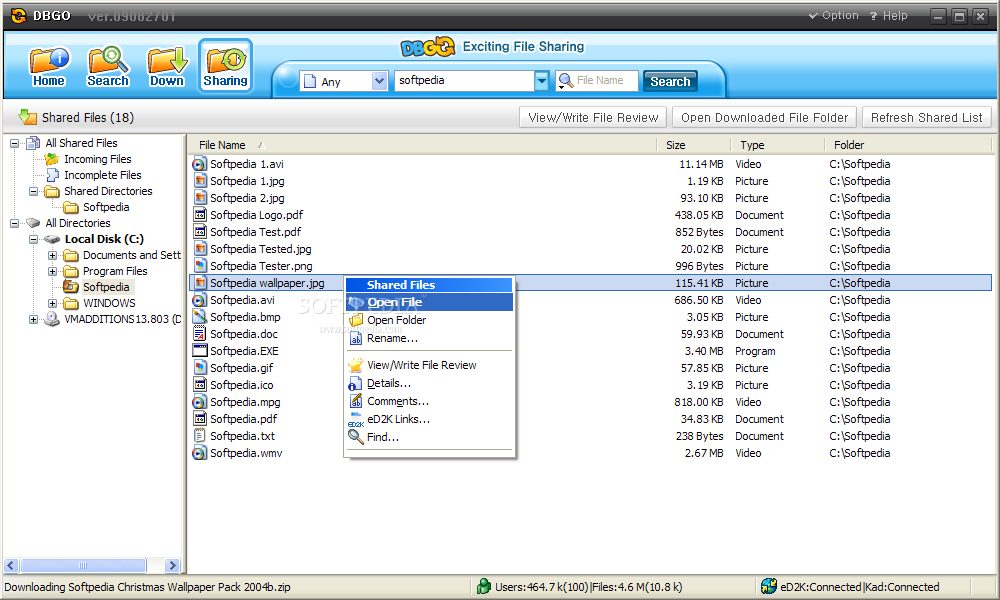
Task: Click the Shared Files folder icon in header
Action: (x=27, y=117)
